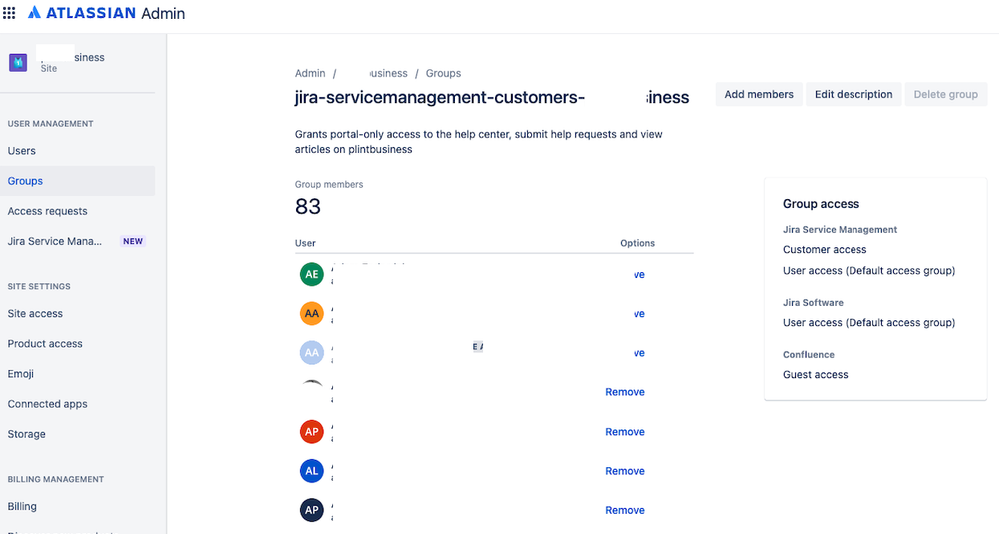
Task: Remove the blue AL user
Action: click(x=625, y=471)
